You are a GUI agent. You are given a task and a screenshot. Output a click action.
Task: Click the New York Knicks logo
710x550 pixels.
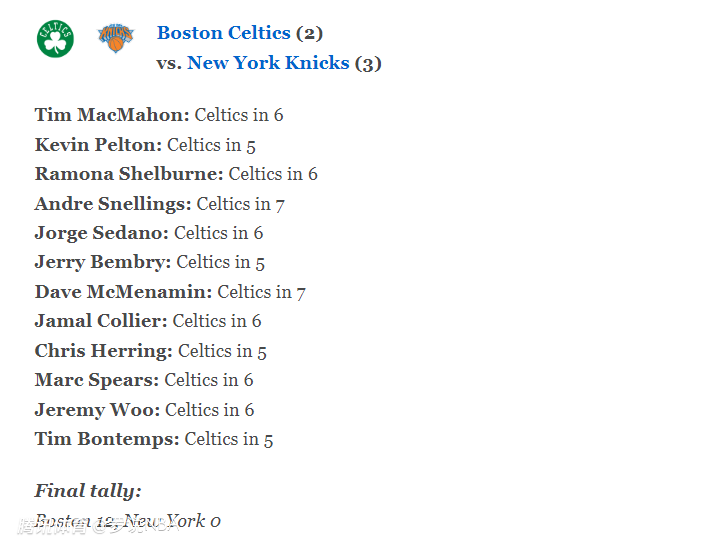(x=116, y=38)
